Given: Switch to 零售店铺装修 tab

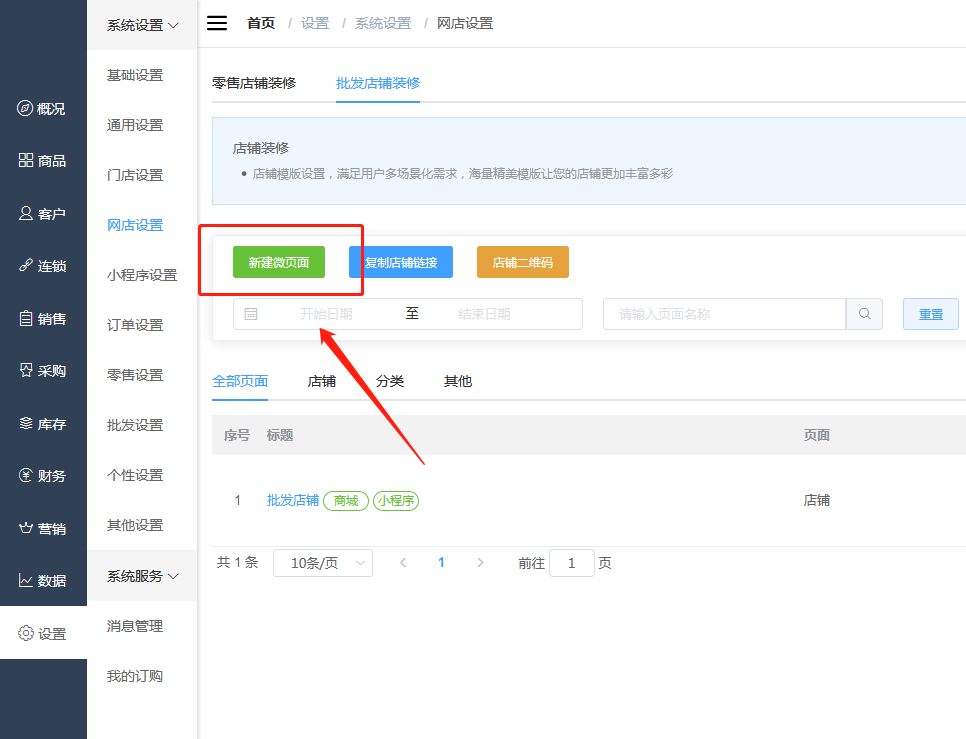Looking at the screenshot, I should coord(254,83).
